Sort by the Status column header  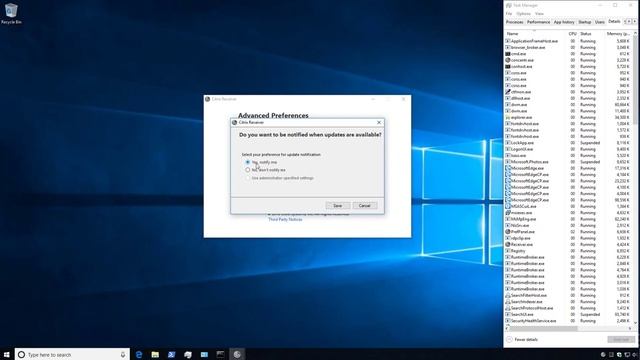[x=591, y=34]
